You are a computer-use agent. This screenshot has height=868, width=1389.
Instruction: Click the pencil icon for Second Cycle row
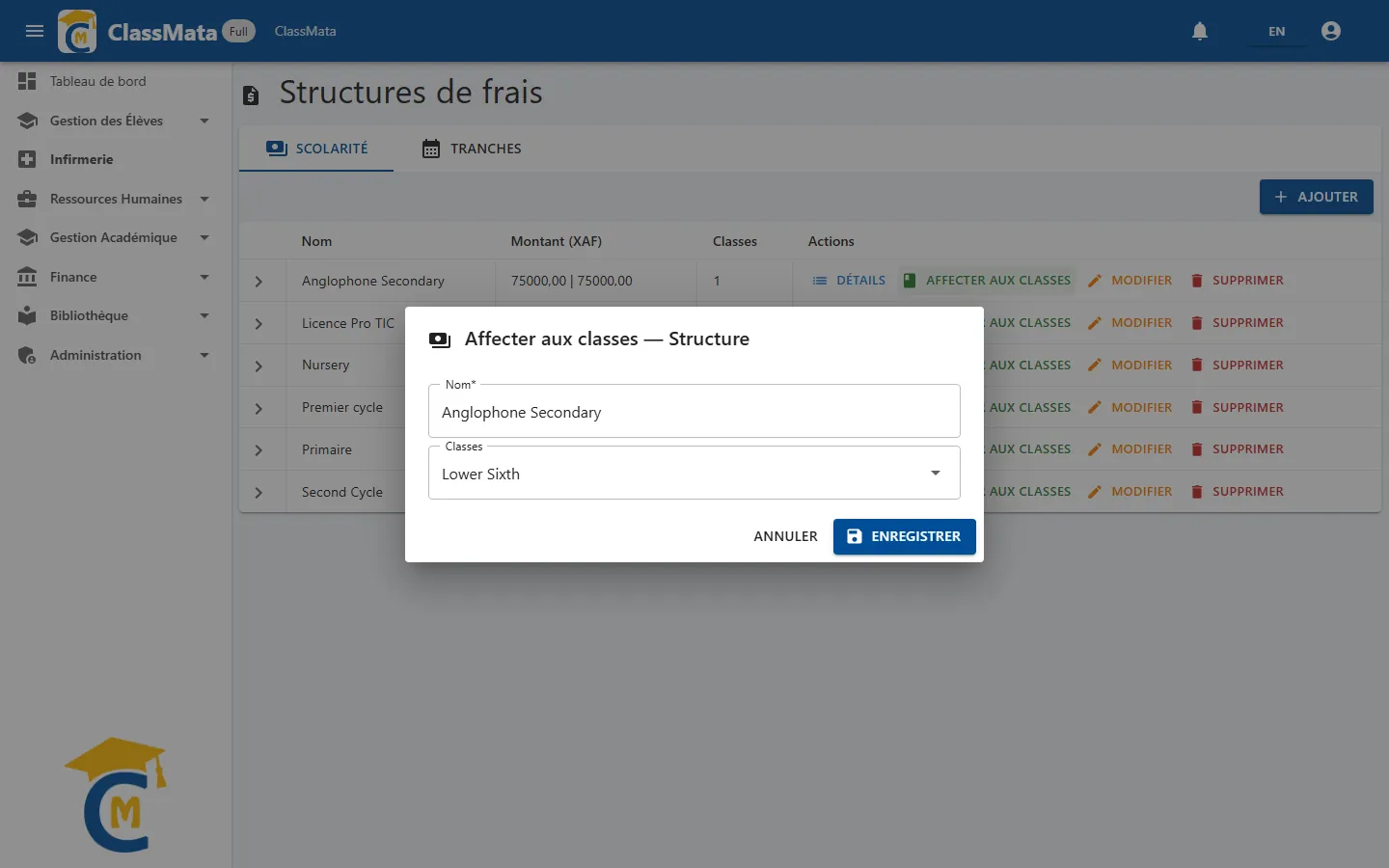coord(1094,492)
